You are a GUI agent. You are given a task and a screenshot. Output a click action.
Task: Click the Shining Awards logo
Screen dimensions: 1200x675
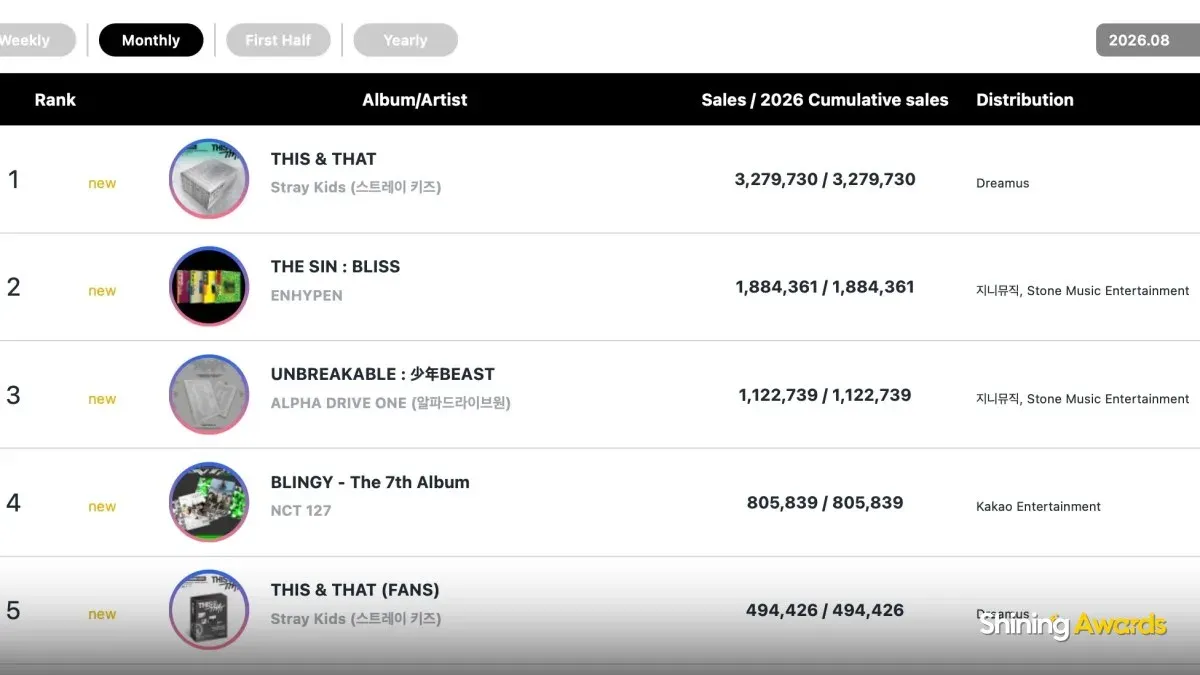coord(1072,625)
